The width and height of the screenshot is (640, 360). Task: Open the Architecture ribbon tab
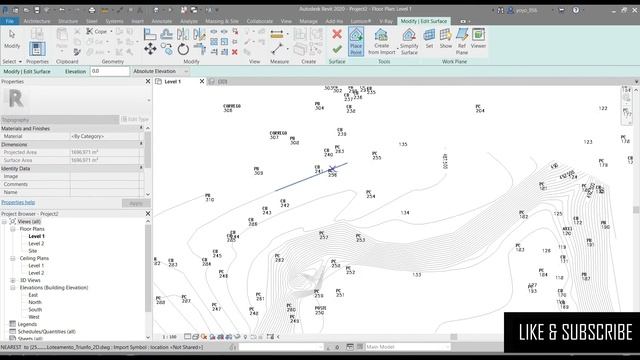[x=37, y=21]
